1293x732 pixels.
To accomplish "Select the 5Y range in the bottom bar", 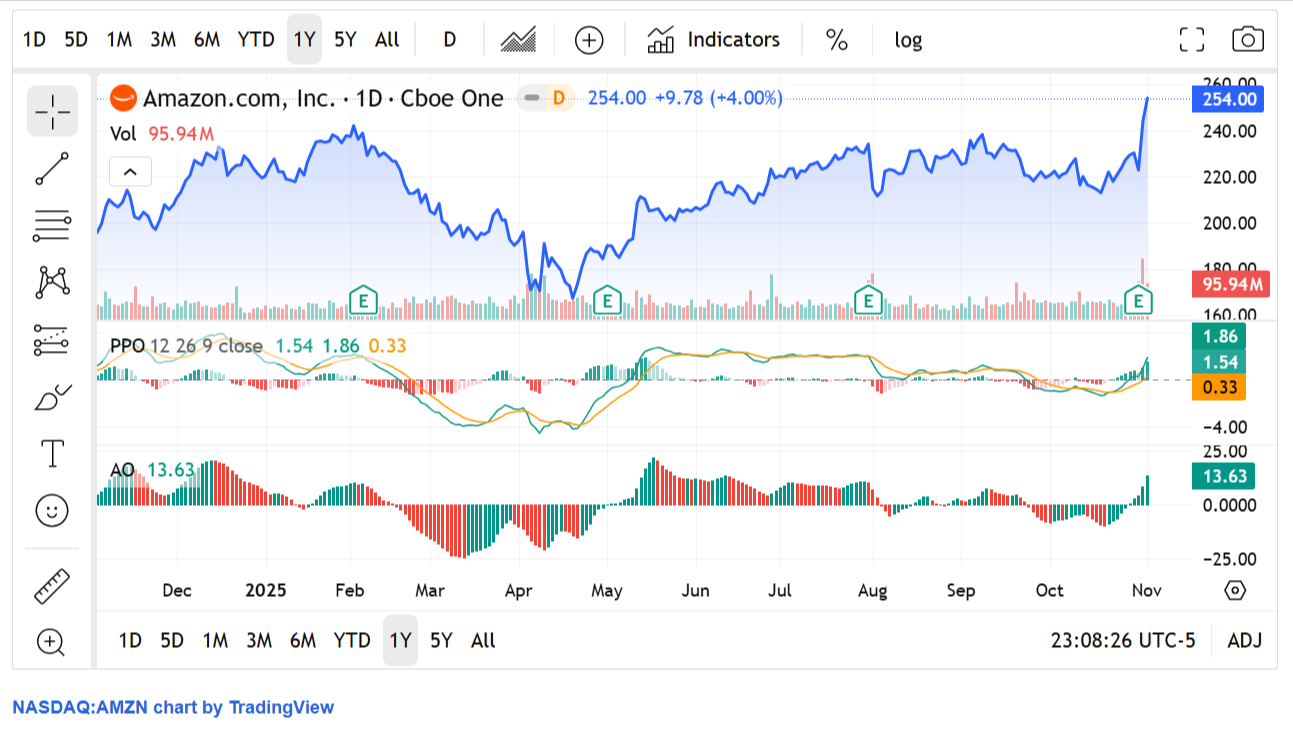I will 441,641.
